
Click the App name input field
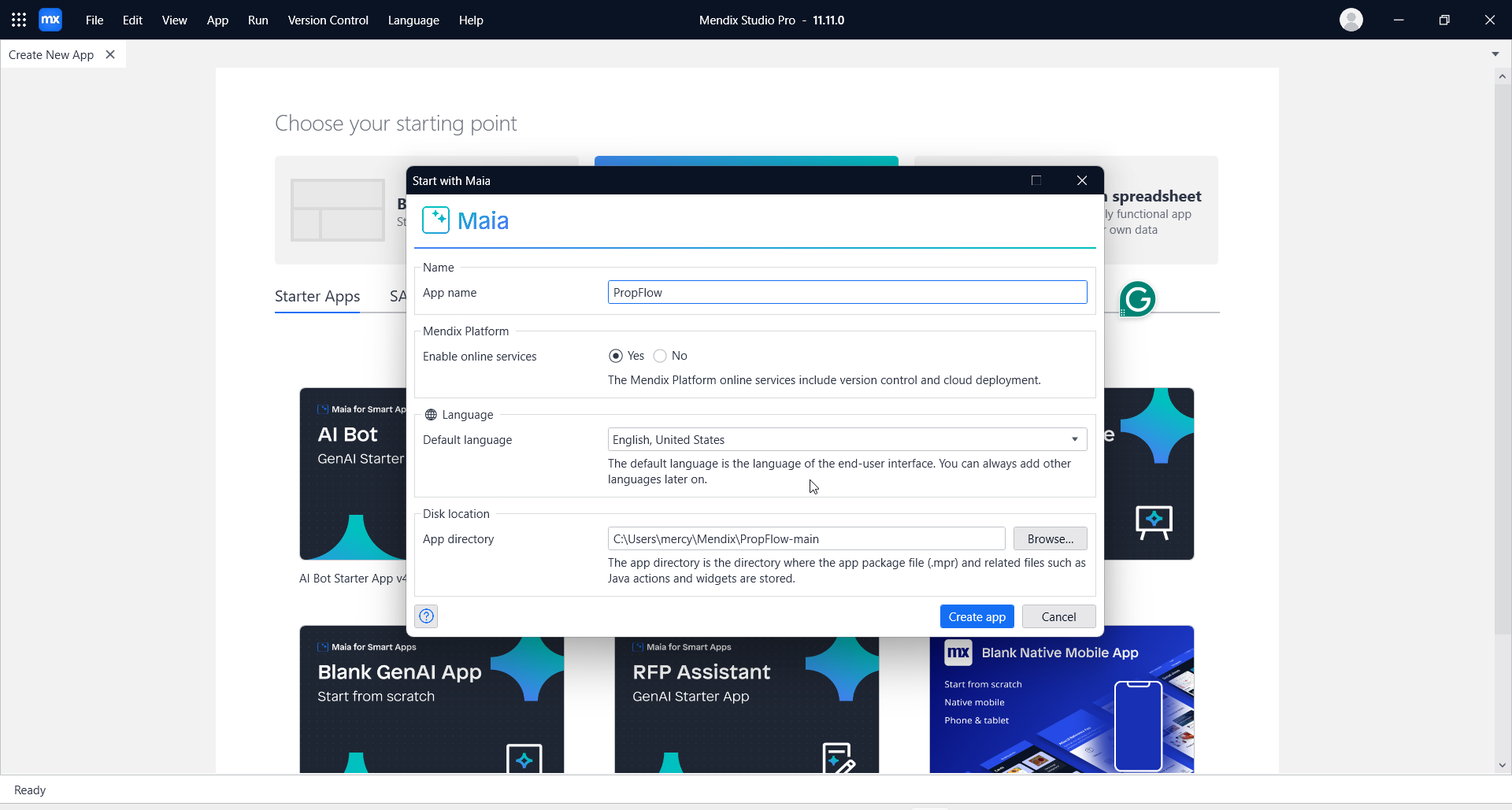[x=847, y=292]
